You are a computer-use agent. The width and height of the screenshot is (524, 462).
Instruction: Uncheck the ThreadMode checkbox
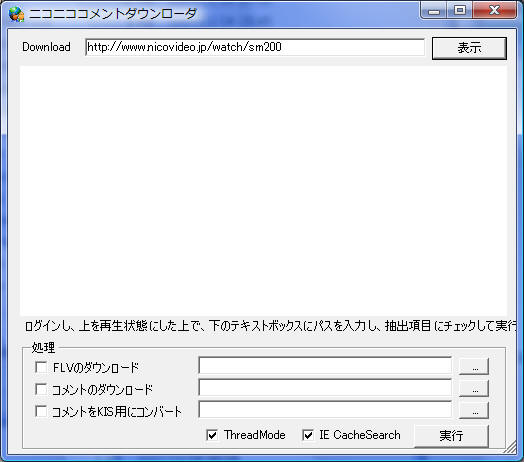(x=213, y=435)
